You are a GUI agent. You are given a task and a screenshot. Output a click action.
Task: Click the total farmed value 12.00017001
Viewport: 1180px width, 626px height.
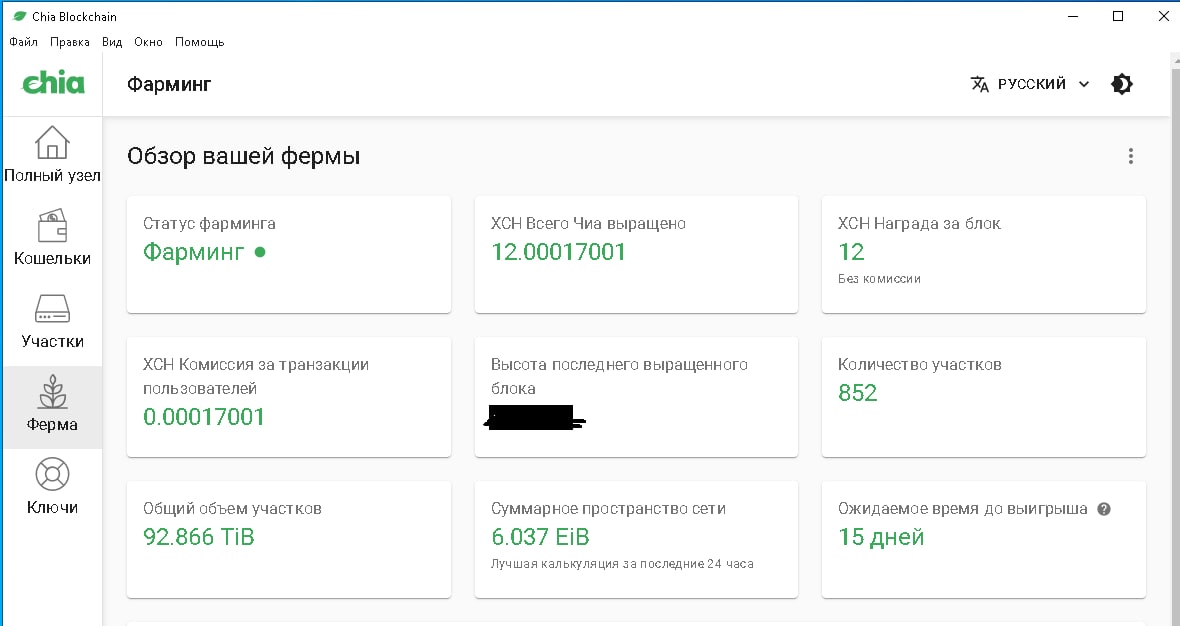[558, 251]
